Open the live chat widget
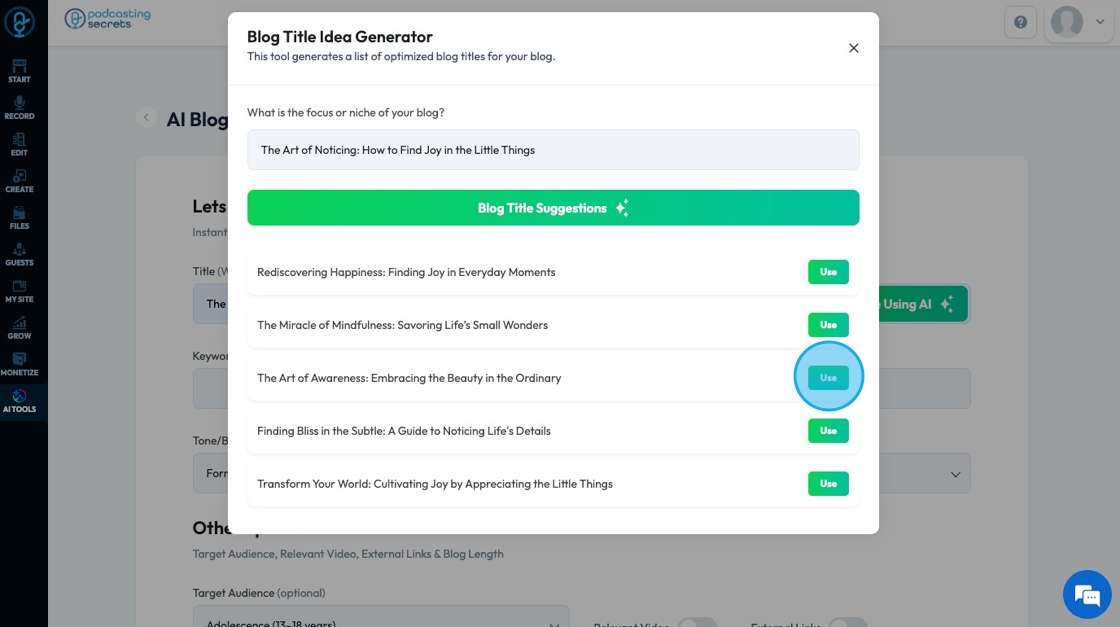The height and width of the screenshot is (627, 1120). (1087, 595)
